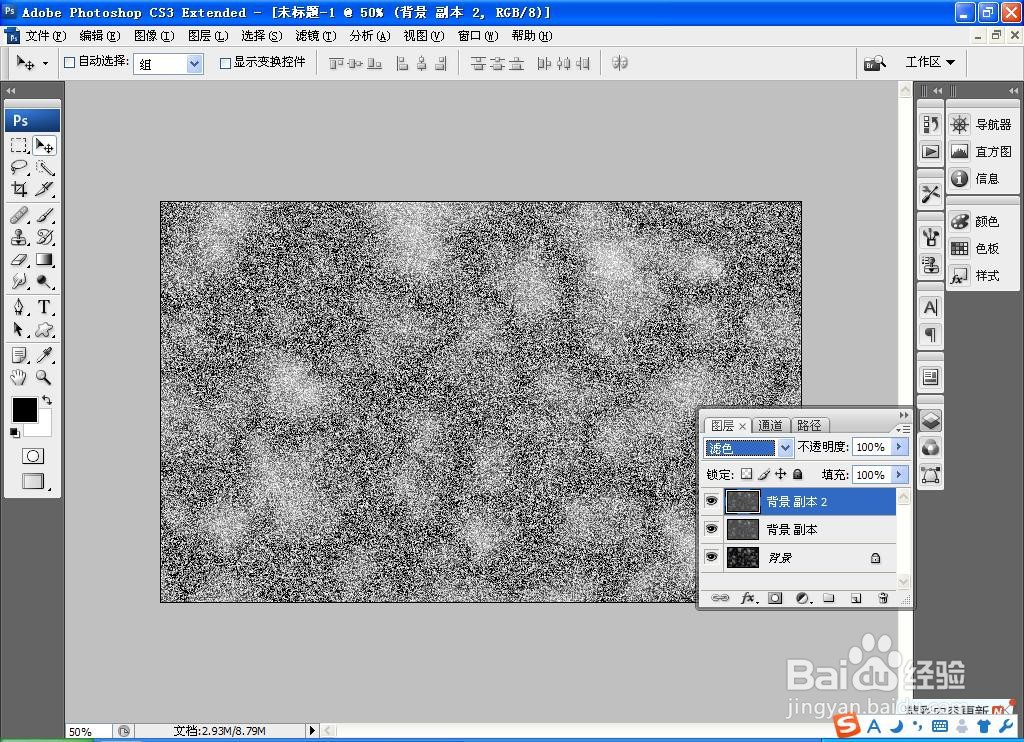
Task: Open 滤镜 menu
Action: coord(315,36)
